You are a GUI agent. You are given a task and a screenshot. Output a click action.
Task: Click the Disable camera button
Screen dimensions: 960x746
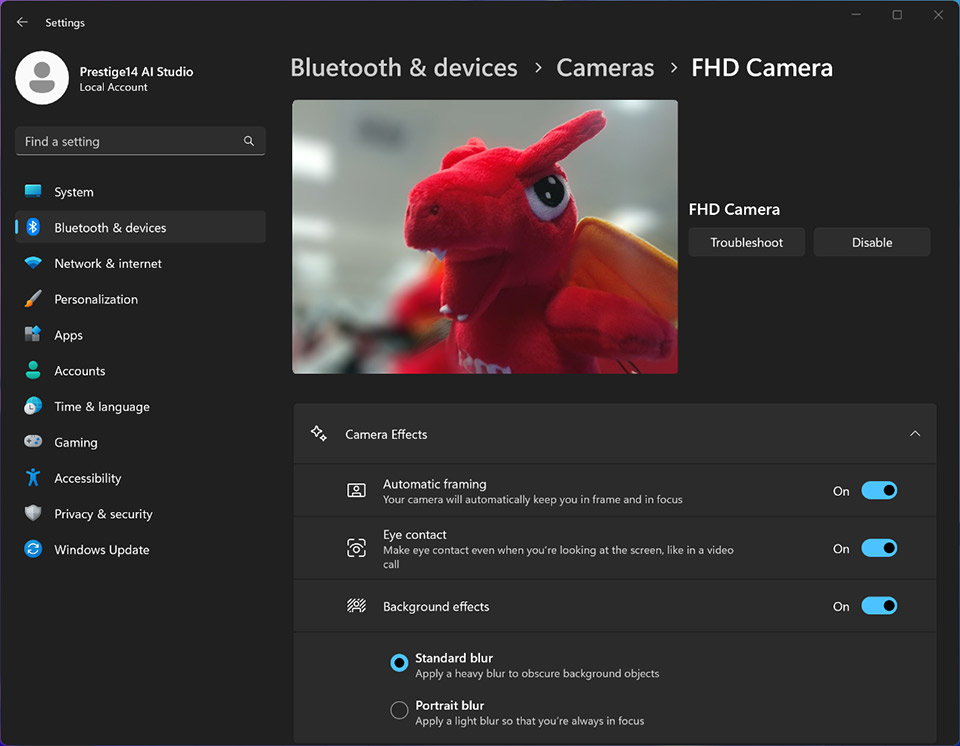(x=871, y=242)
